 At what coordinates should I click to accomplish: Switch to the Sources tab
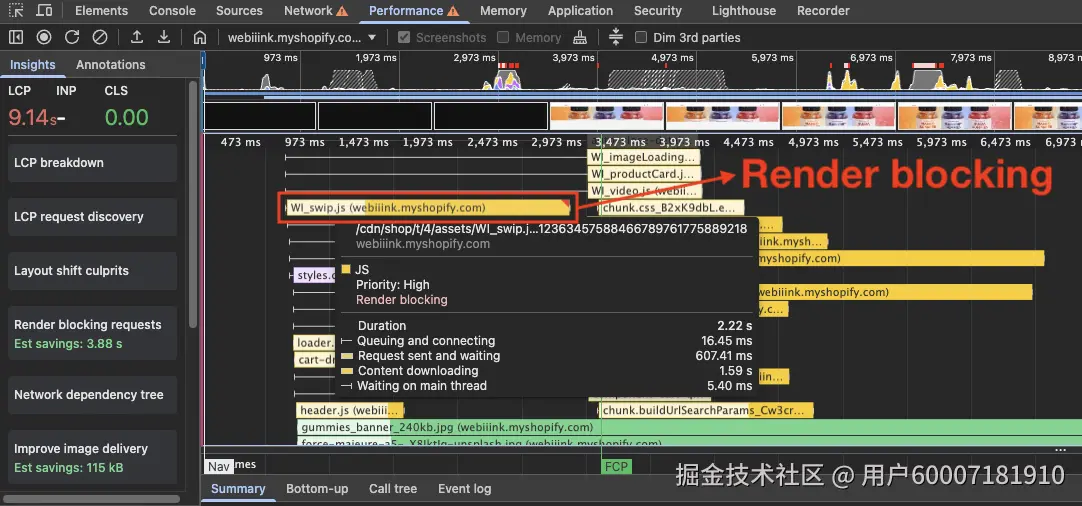[239, 10]
